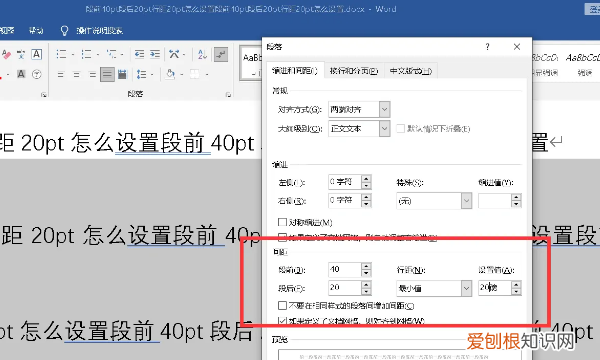This screenshot has height=360, width=600.
Task: Insert an enclosed character
Action: click(x=36, y=74)
